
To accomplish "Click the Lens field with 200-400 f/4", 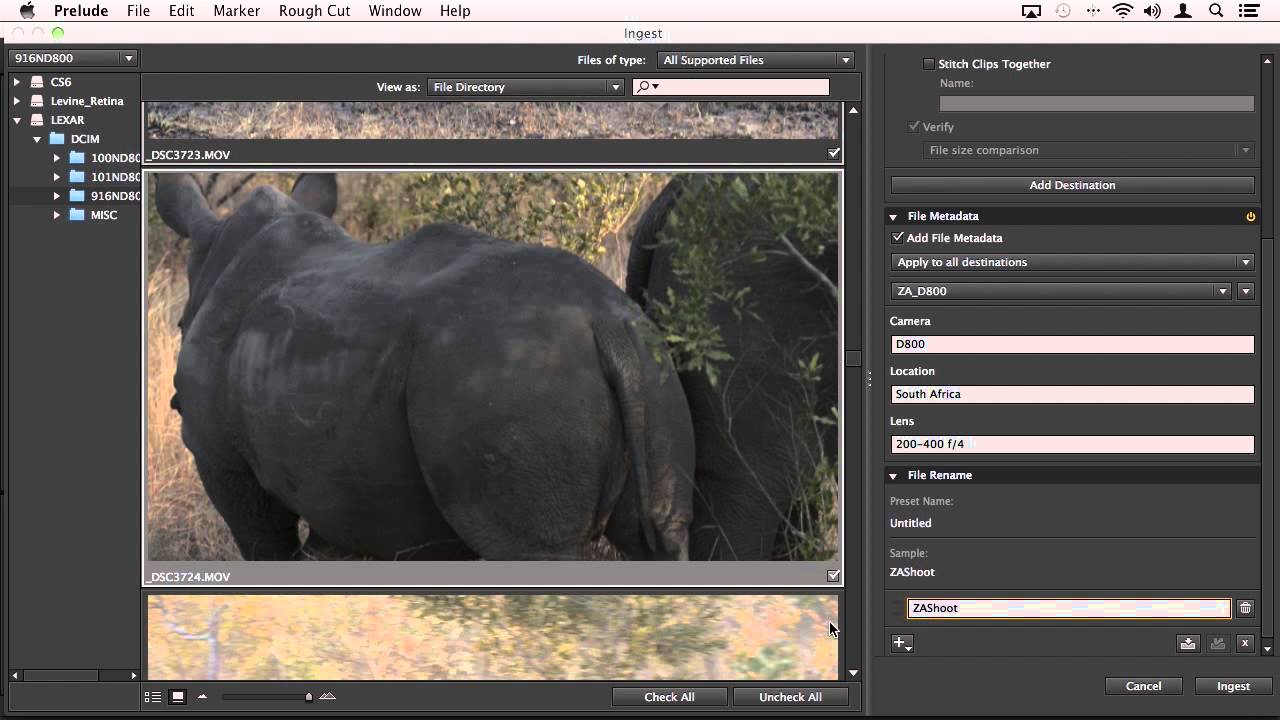I will coord(1072,444).
